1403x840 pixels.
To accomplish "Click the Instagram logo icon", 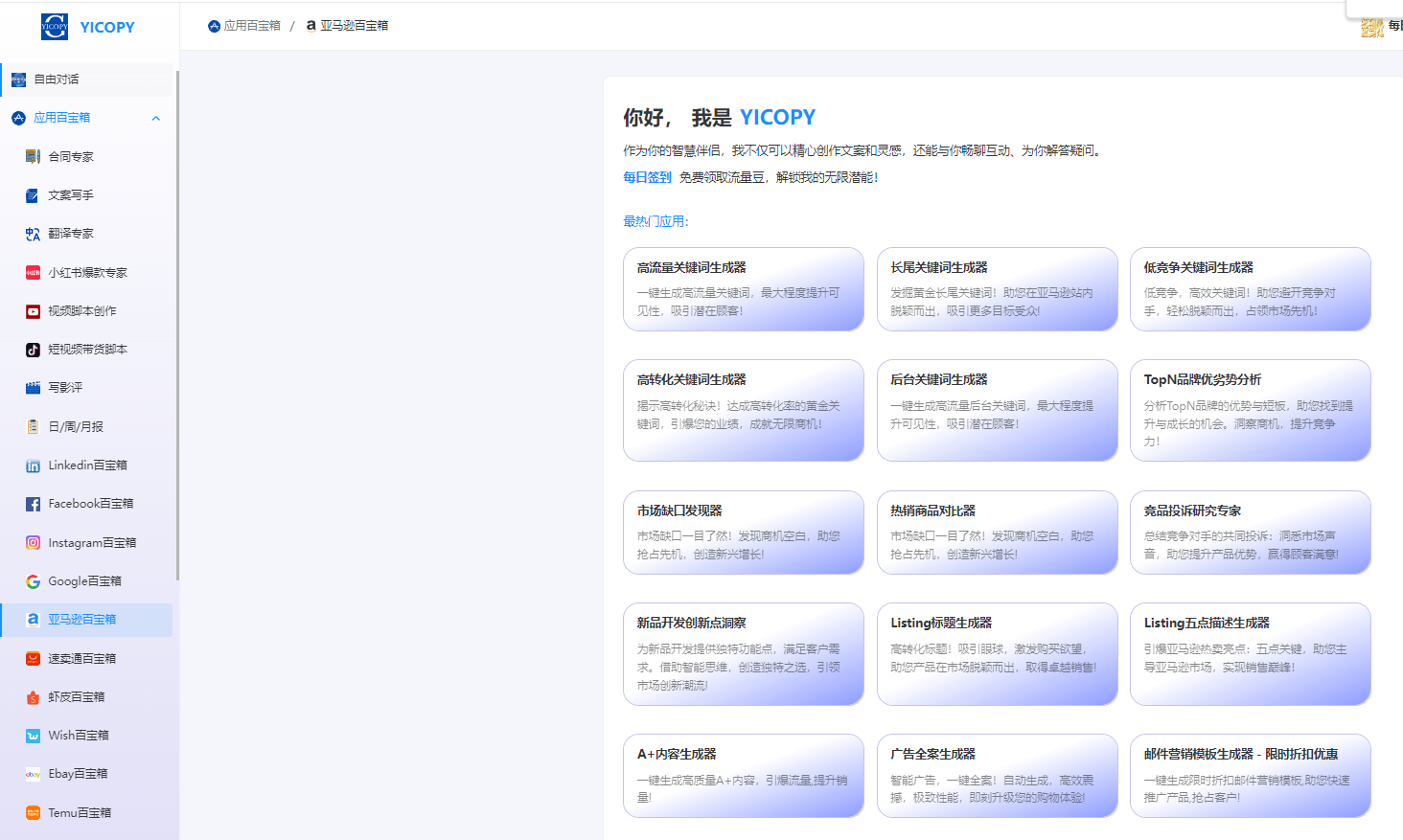I will pyautogui.click(x=33, y=543).
